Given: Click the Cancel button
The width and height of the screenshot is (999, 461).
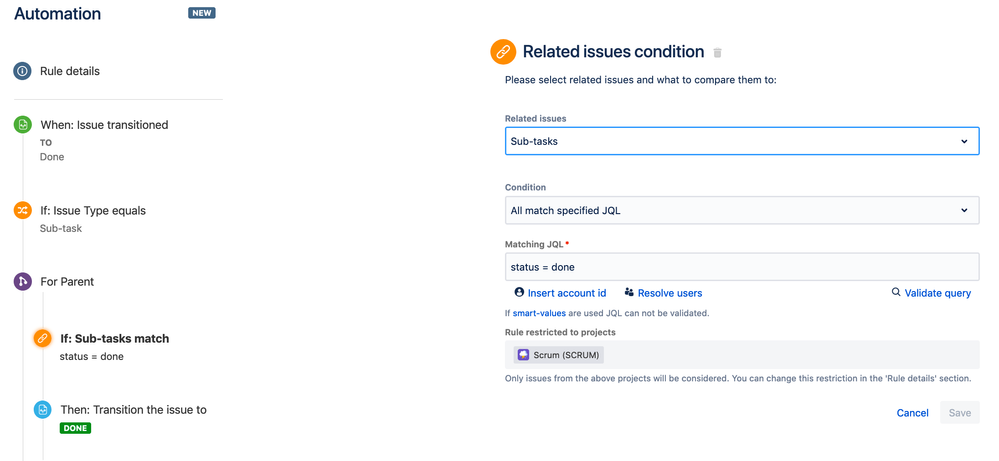Looking at the screenshot, I should coord(912,413).
